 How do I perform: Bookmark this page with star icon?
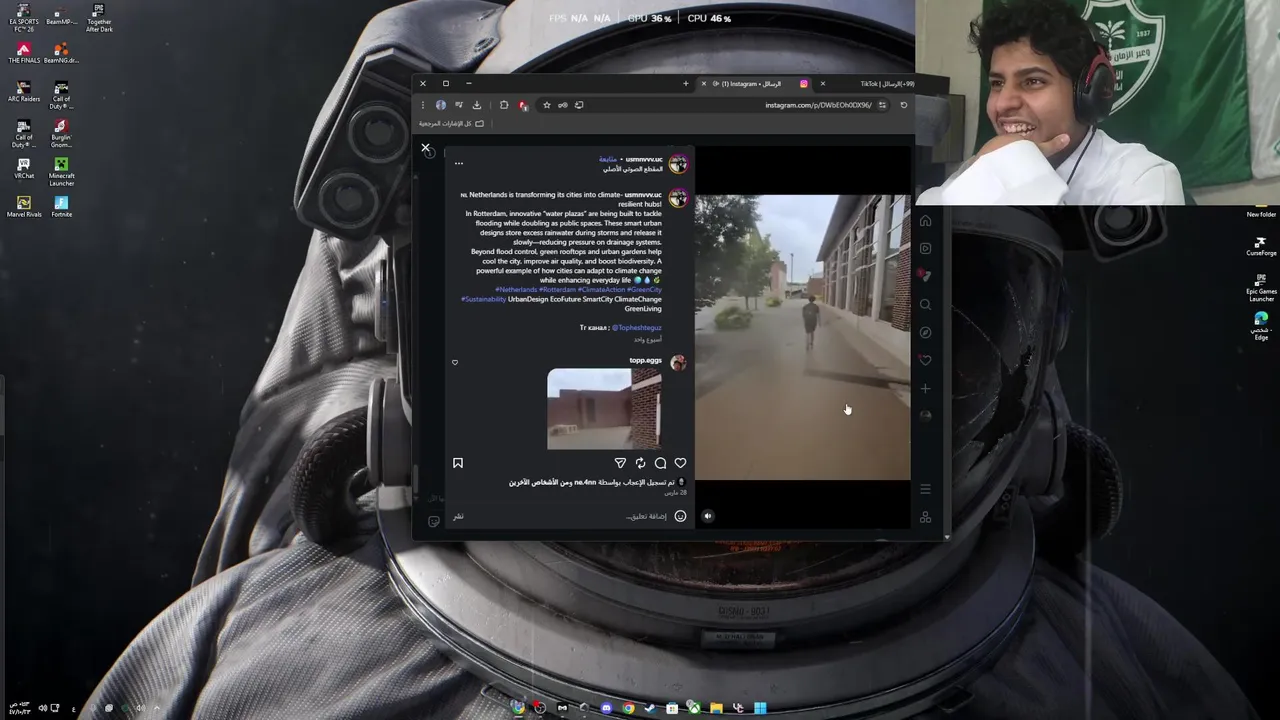(546, 105)
